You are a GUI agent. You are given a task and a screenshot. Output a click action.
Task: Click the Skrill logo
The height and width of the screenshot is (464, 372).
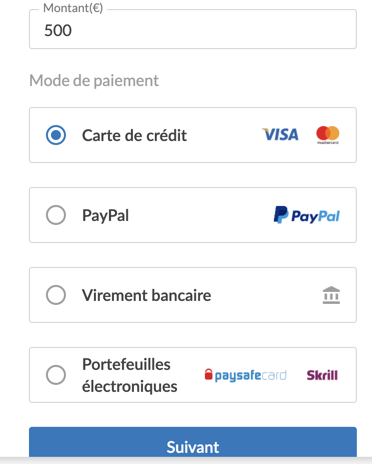pyautogui.click(x=322, y=375)
